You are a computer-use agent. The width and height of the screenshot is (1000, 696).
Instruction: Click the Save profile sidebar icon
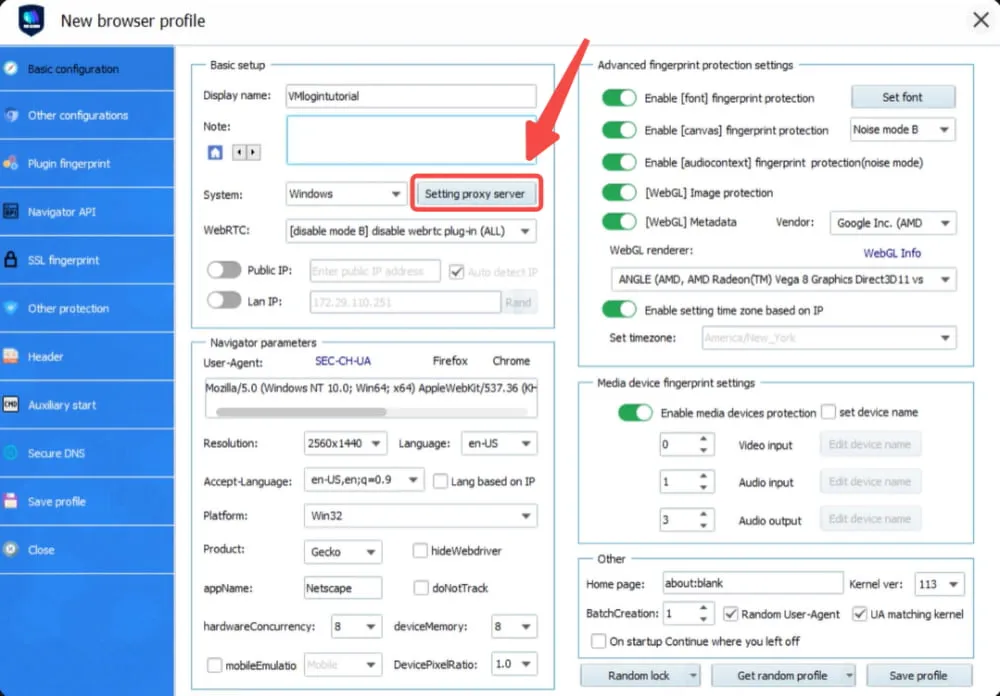pyautogui.click(x=11, y=501)
